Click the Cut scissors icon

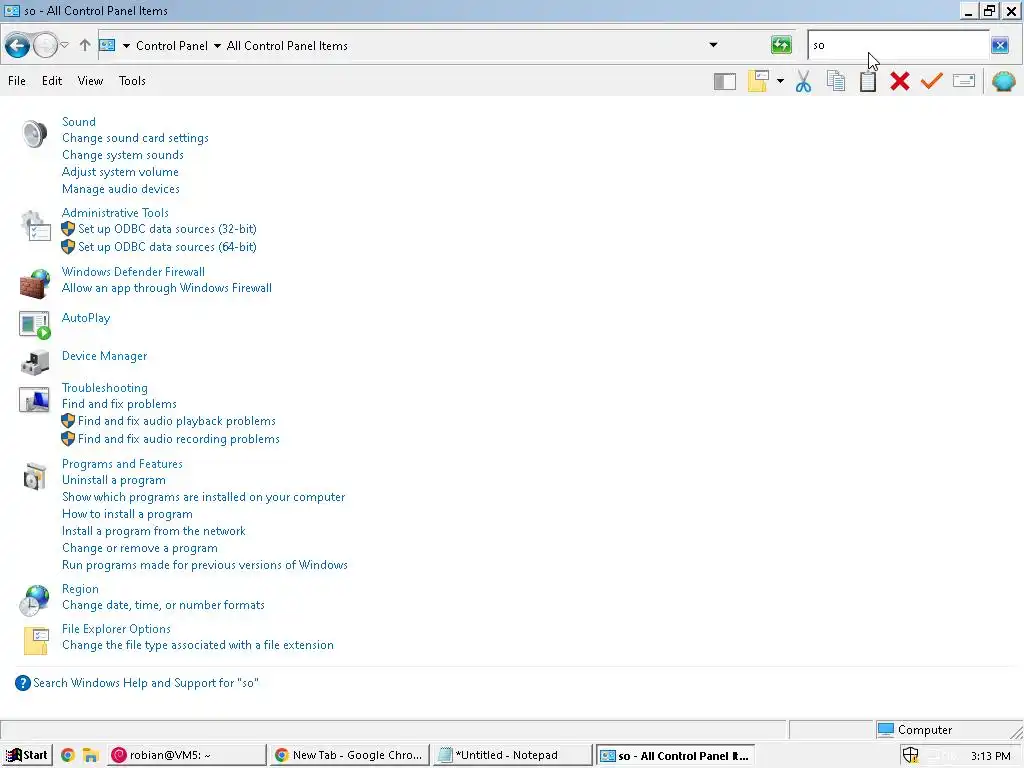803,82
